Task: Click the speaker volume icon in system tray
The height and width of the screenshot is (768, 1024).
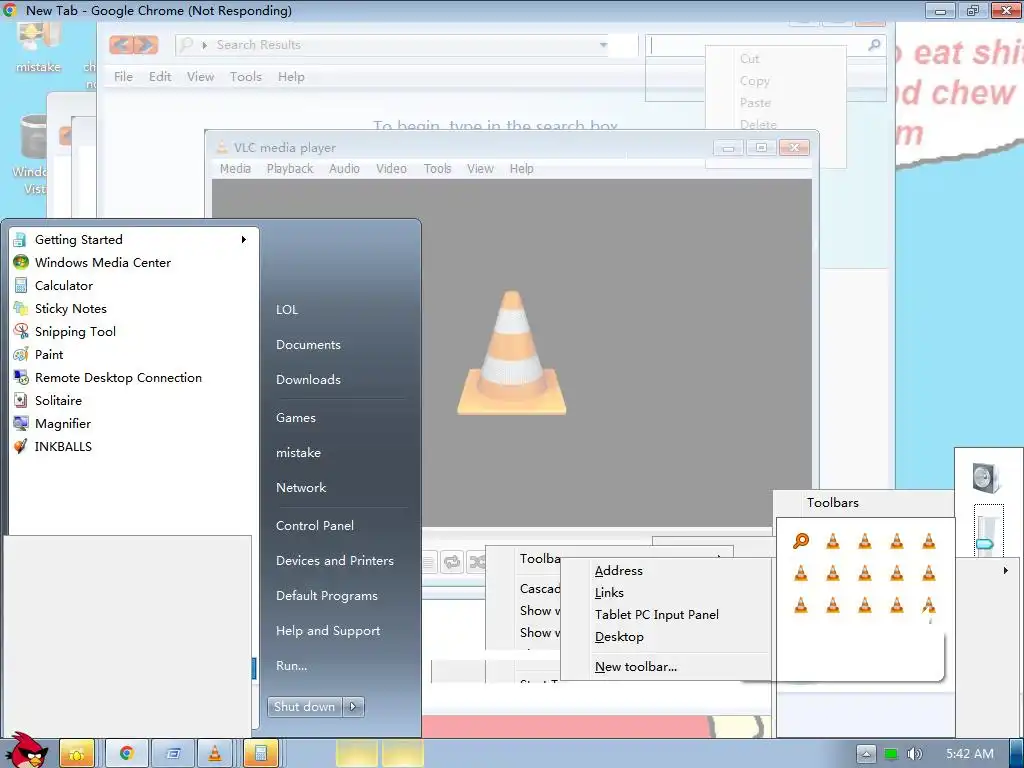Action: (x=915, y=754)
